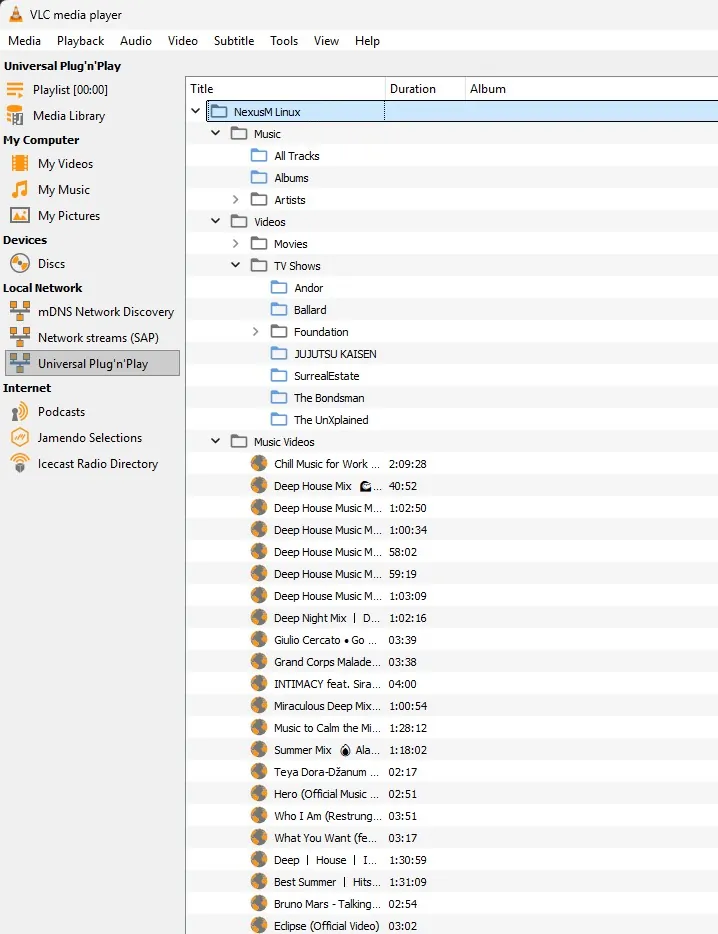
Task: Open the View menu
Action: click(327, 41)
